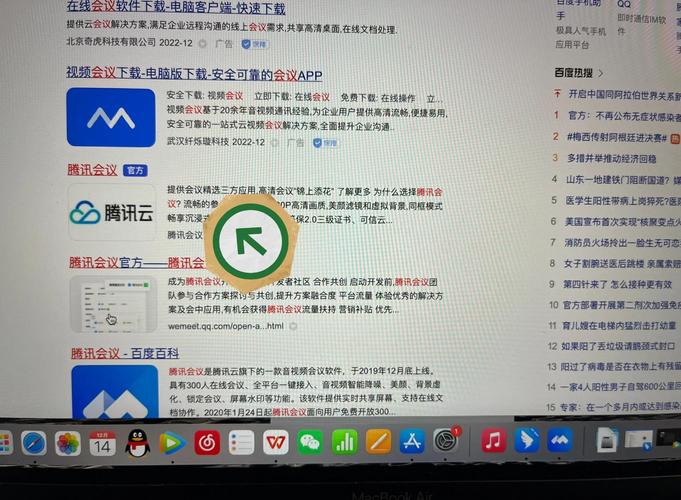
Task: Open Launchpad at the Dock's left edge
Action: (5, 444)
